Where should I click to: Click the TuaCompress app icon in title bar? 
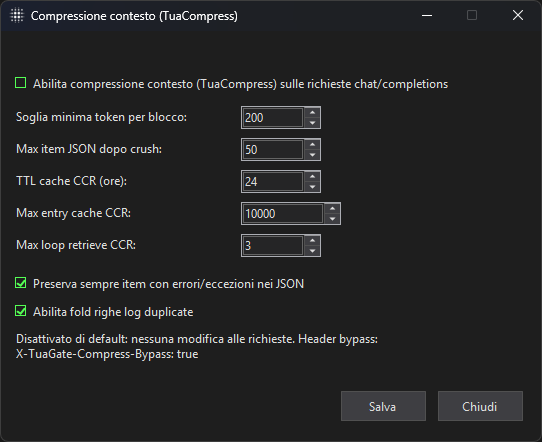(17, 16)
